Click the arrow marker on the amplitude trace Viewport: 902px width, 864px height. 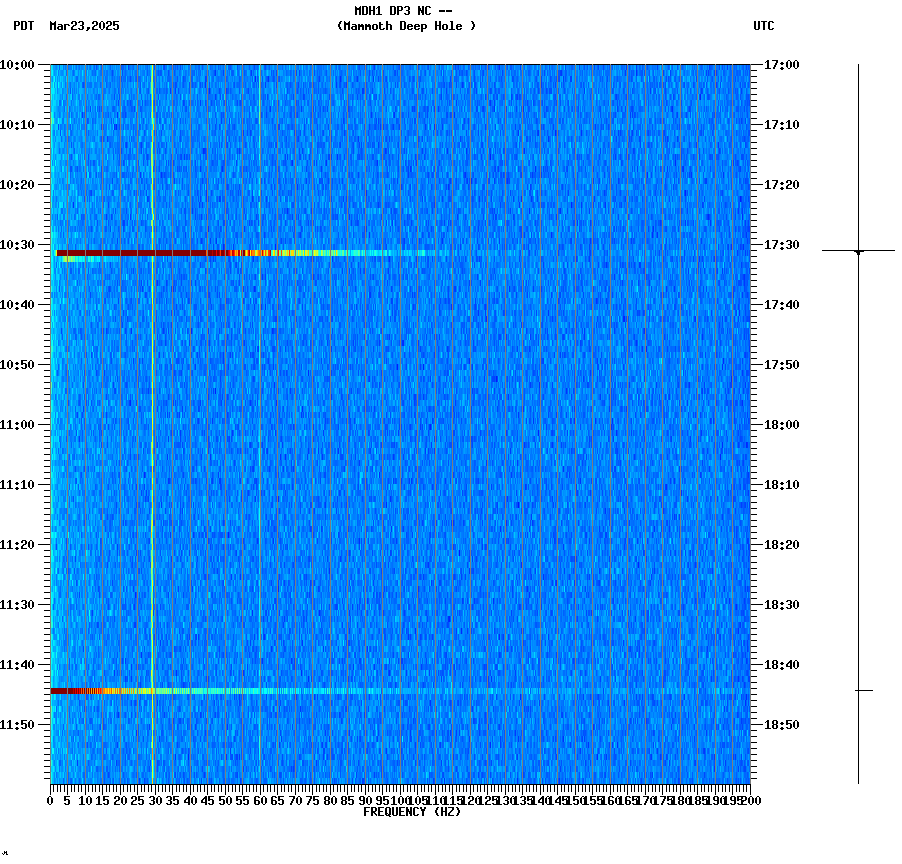pos(857,253)
